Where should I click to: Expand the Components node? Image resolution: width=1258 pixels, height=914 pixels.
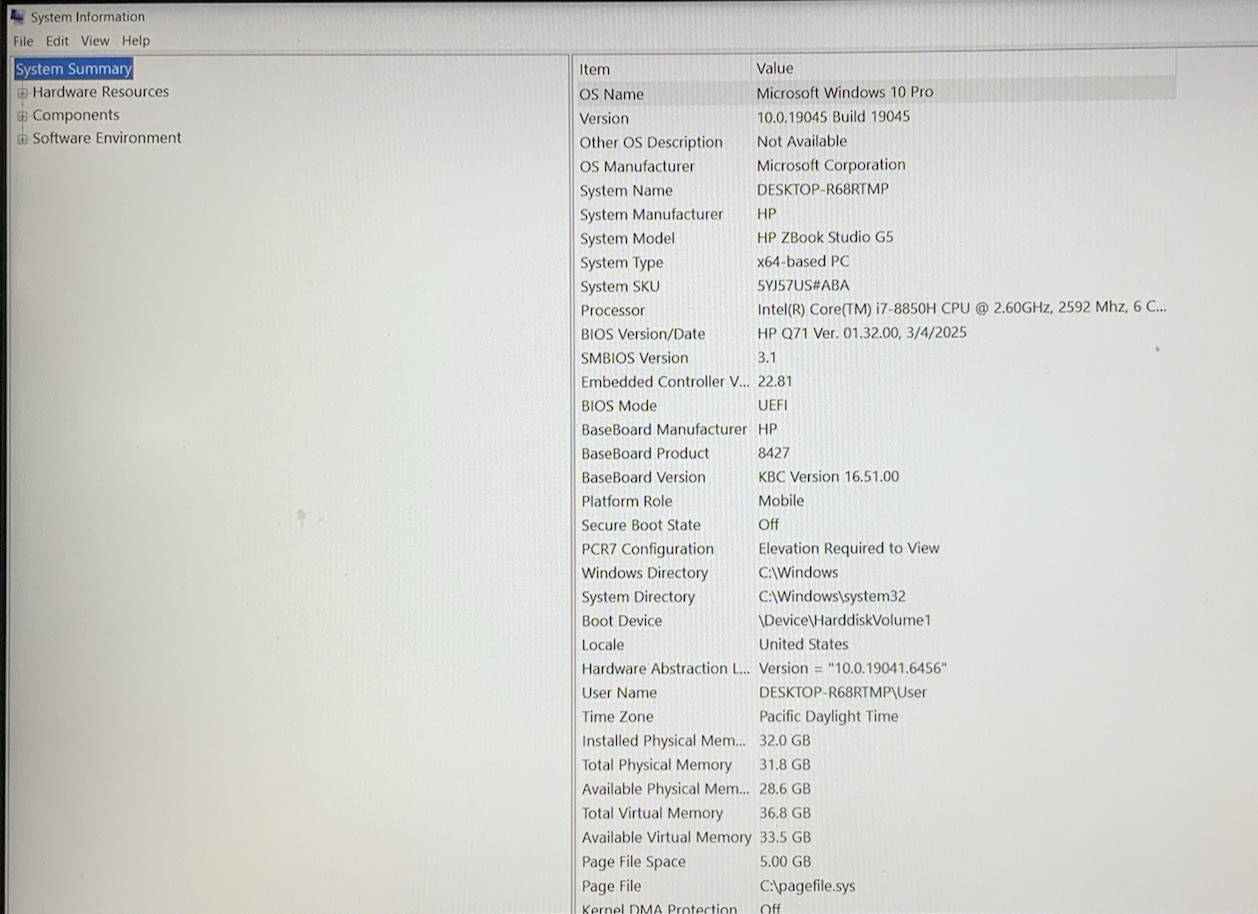click(22, 116)
